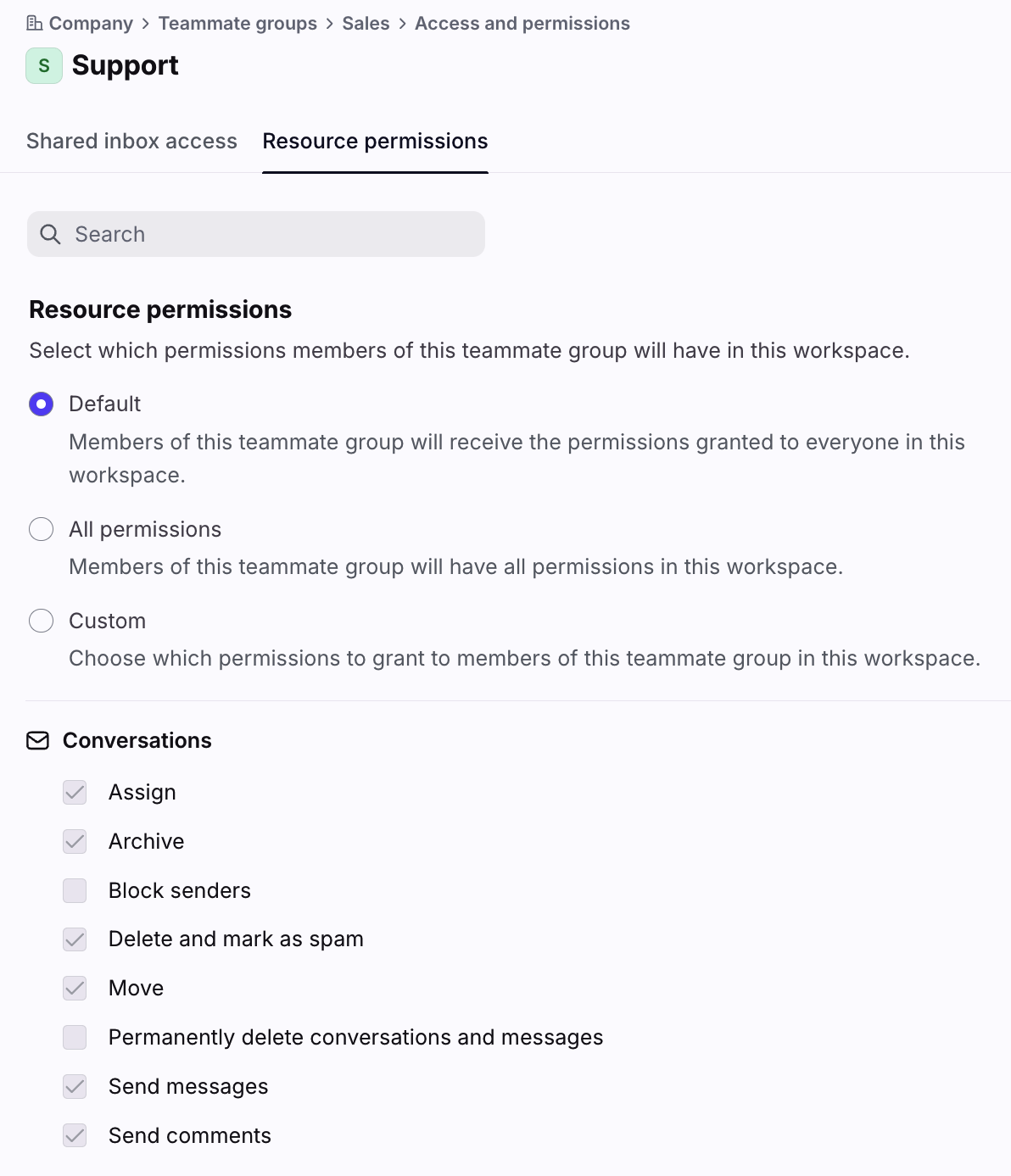Image resolution: width=1011 pixels, height=1176 pixels.
Task: Click the green Support group avatar icon
Action: coord(44,66)
